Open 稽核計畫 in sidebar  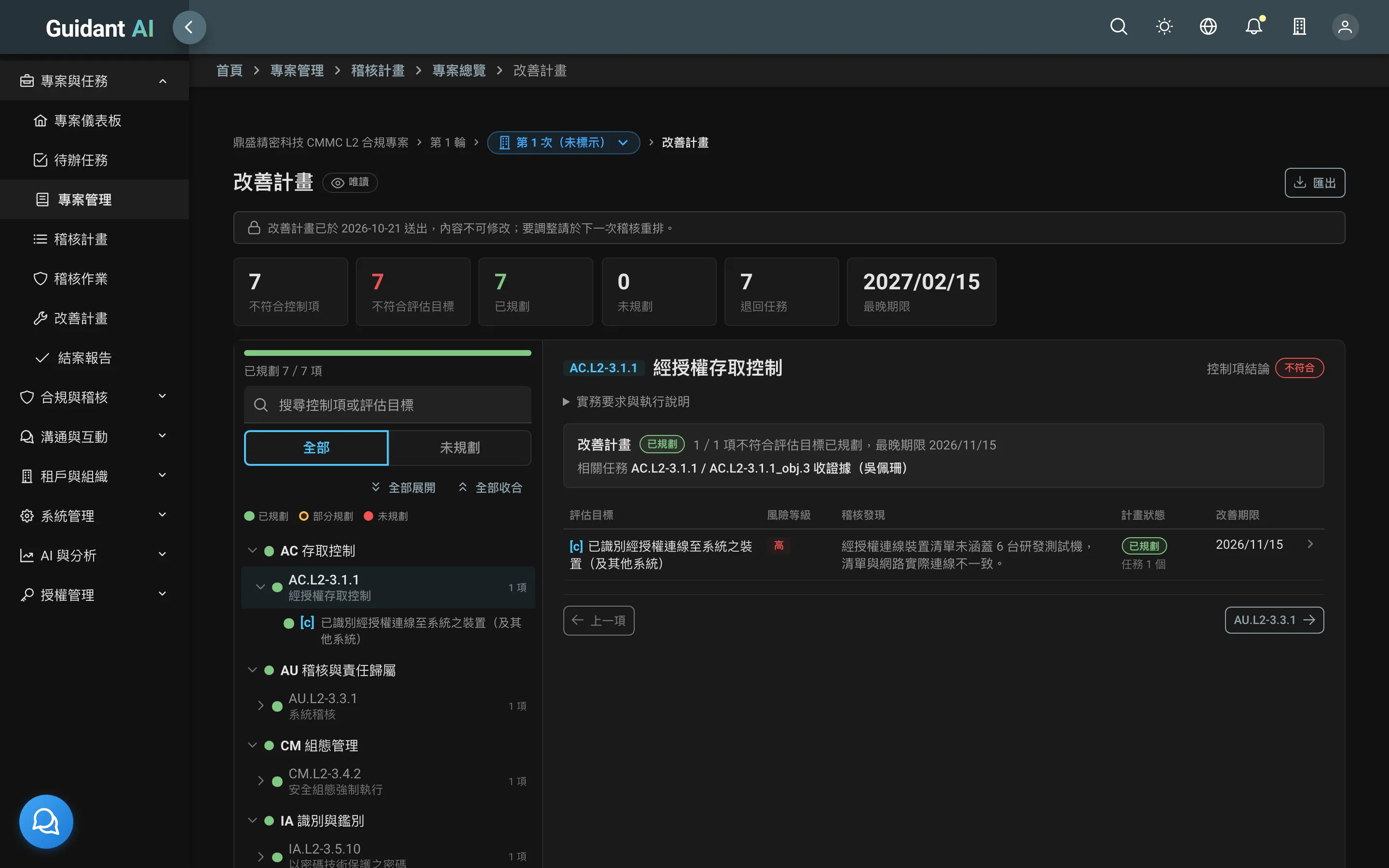tap(94, 239)
